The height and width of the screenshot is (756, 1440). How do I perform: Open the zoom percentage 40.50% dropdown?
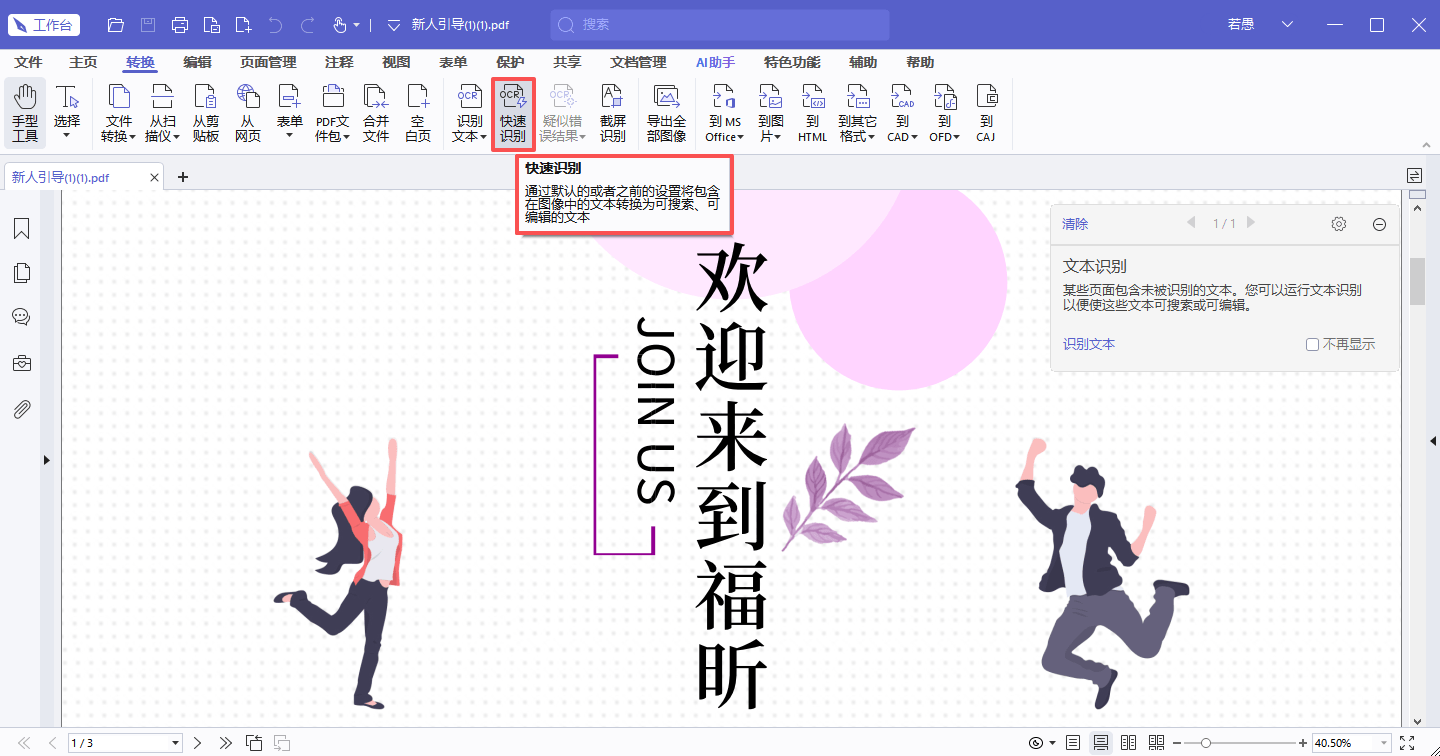[1386, 743]
